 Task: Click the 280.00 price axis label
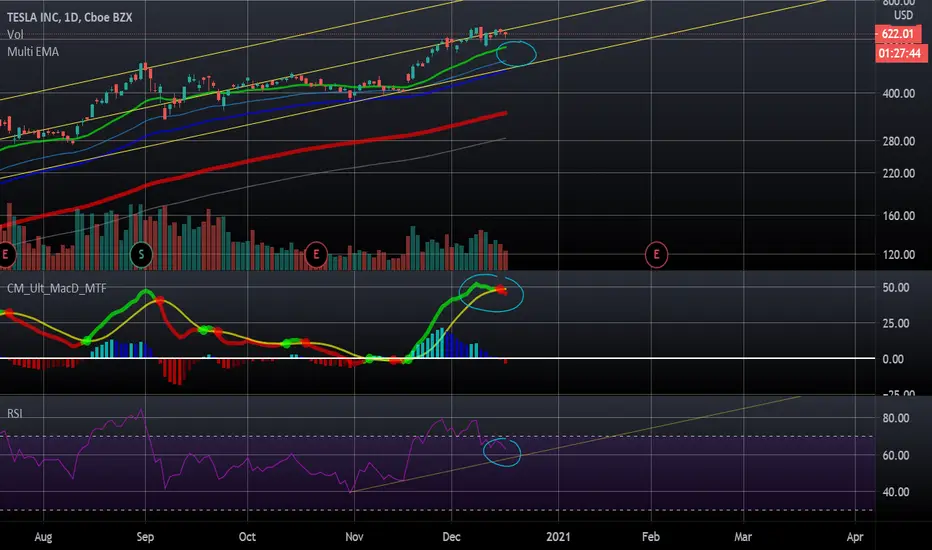(x=898, y=141)
